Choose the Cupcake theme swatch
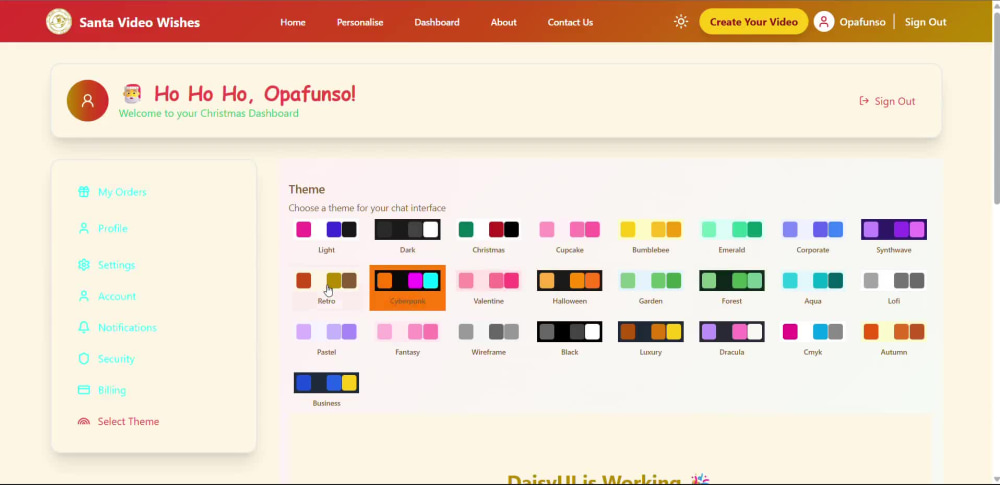The width and height of the screenshot is (1000, 485). 570,230
